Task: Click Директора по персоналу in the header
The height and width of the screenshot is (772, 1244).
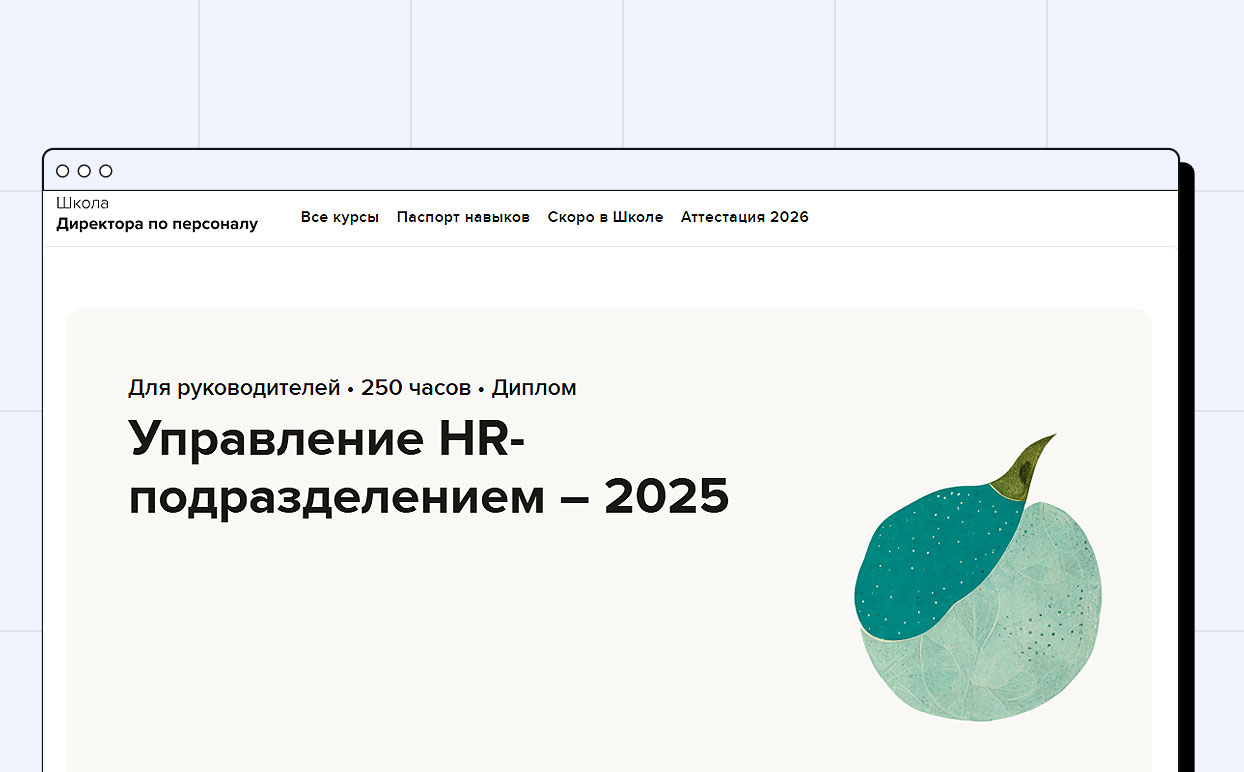Action: click(157, 224)
